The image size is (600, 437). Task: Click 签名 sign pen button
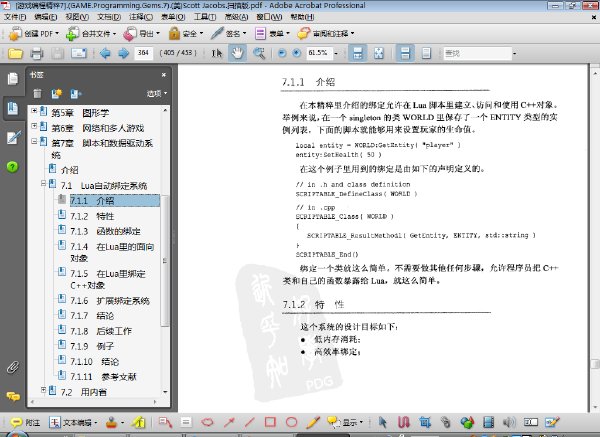pyautogui.click(x=228, y=34)
